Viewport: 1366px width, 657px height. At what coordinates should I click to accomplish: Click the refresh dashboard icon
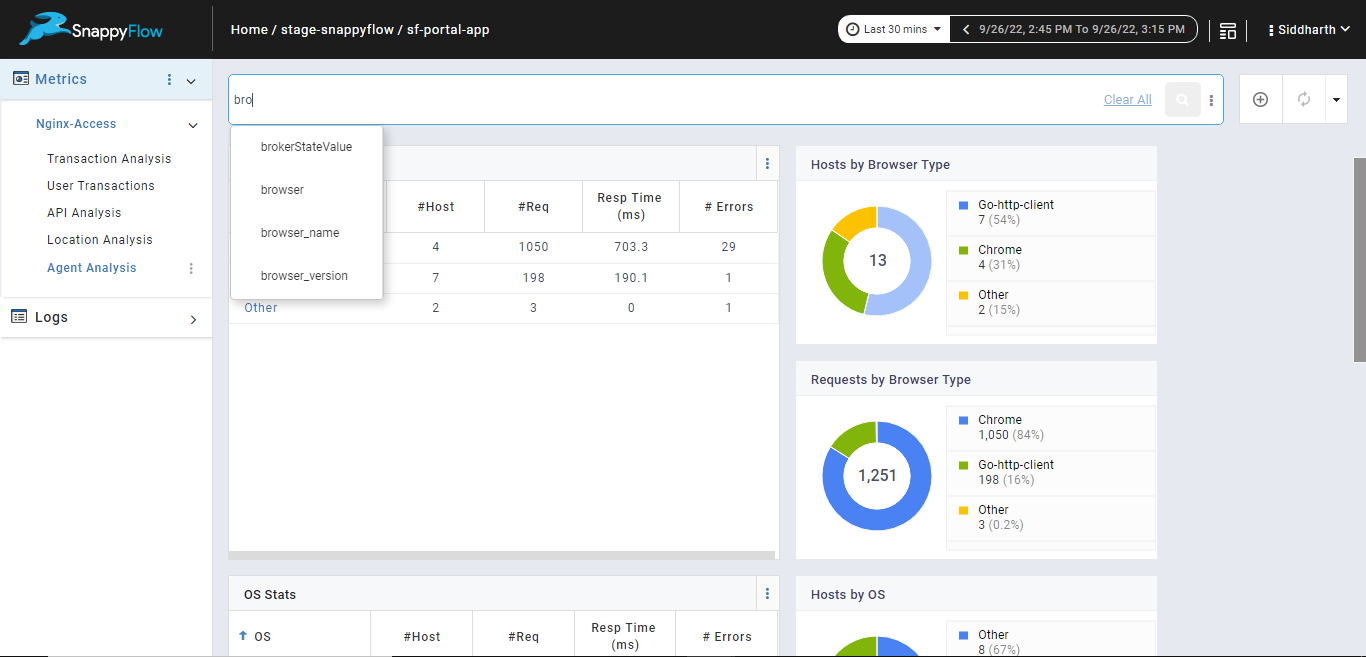1304,100
